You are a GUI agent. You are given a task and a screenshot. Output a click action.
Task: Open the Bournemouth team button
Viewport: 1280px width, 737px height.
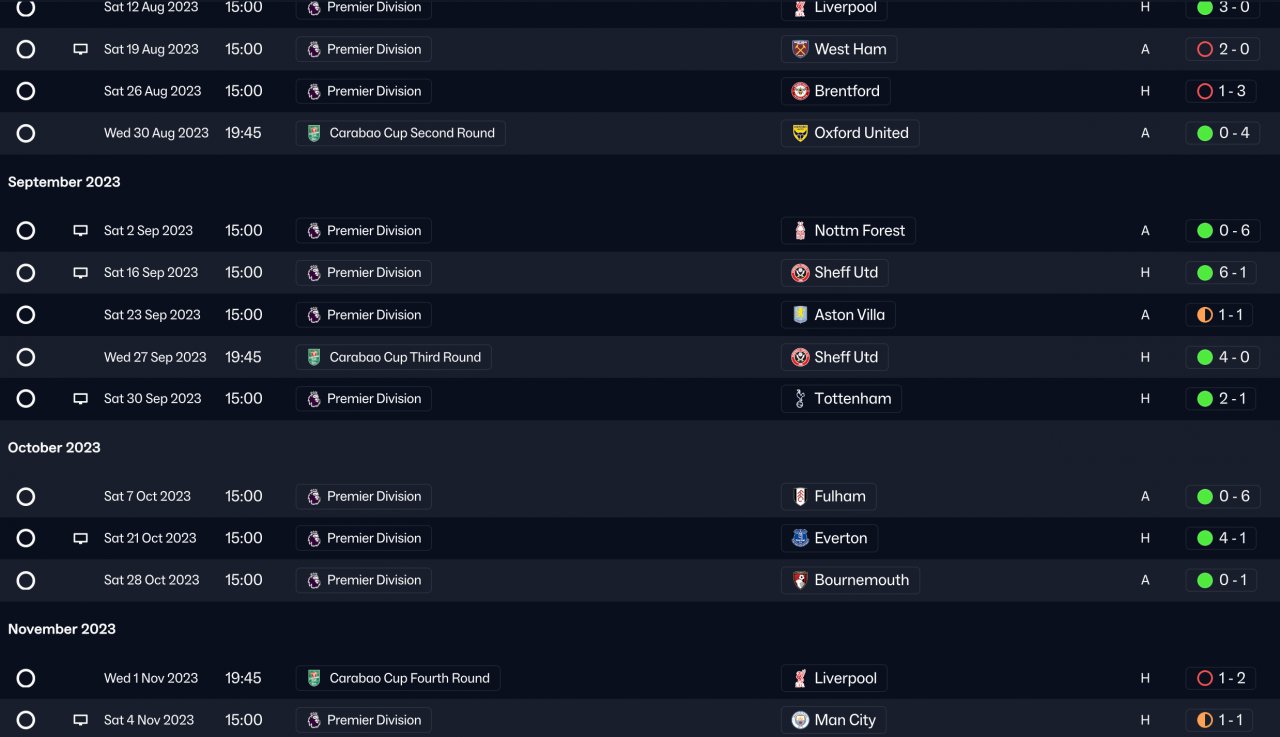tap(850, 580)
